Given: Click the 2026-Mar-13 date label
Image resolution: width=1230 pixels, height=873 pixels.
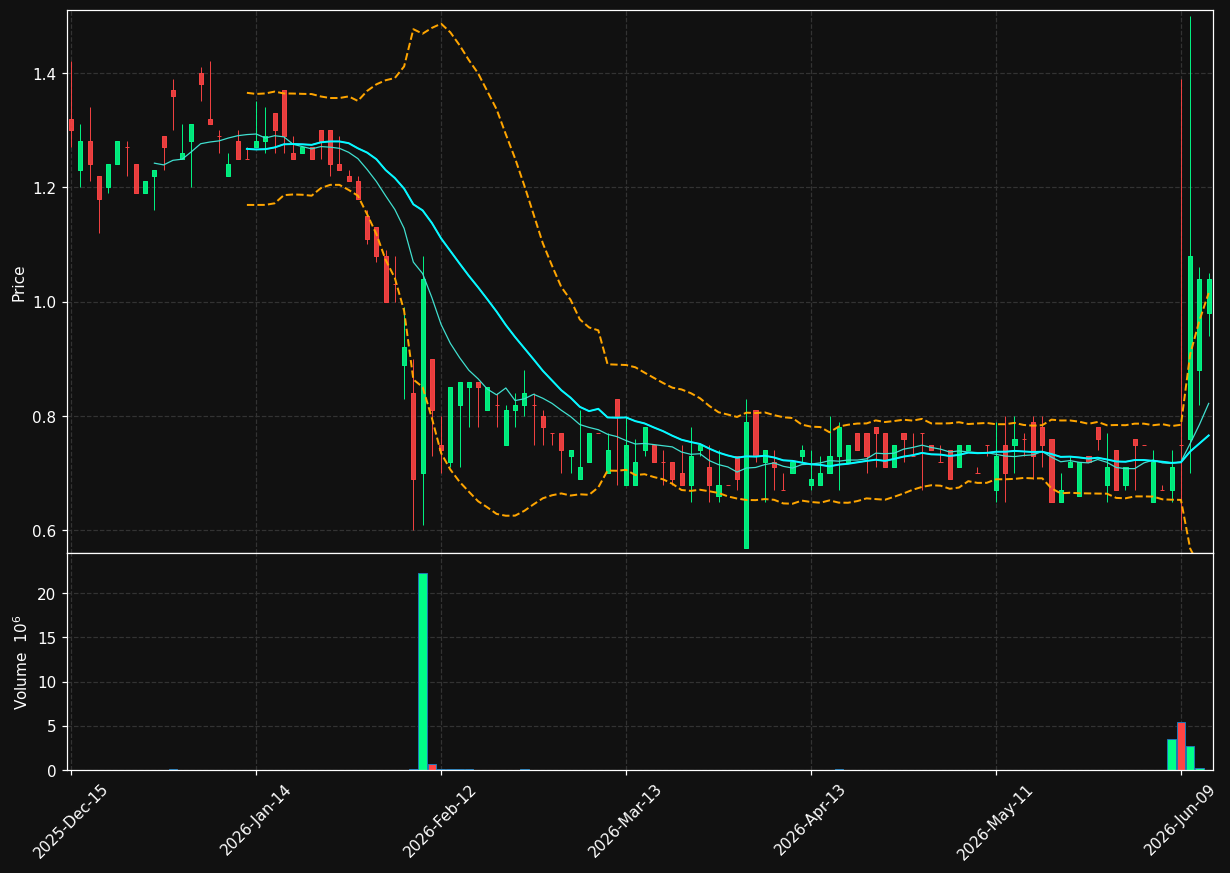Looking at the screenshot, I should [x=625, y=821].
